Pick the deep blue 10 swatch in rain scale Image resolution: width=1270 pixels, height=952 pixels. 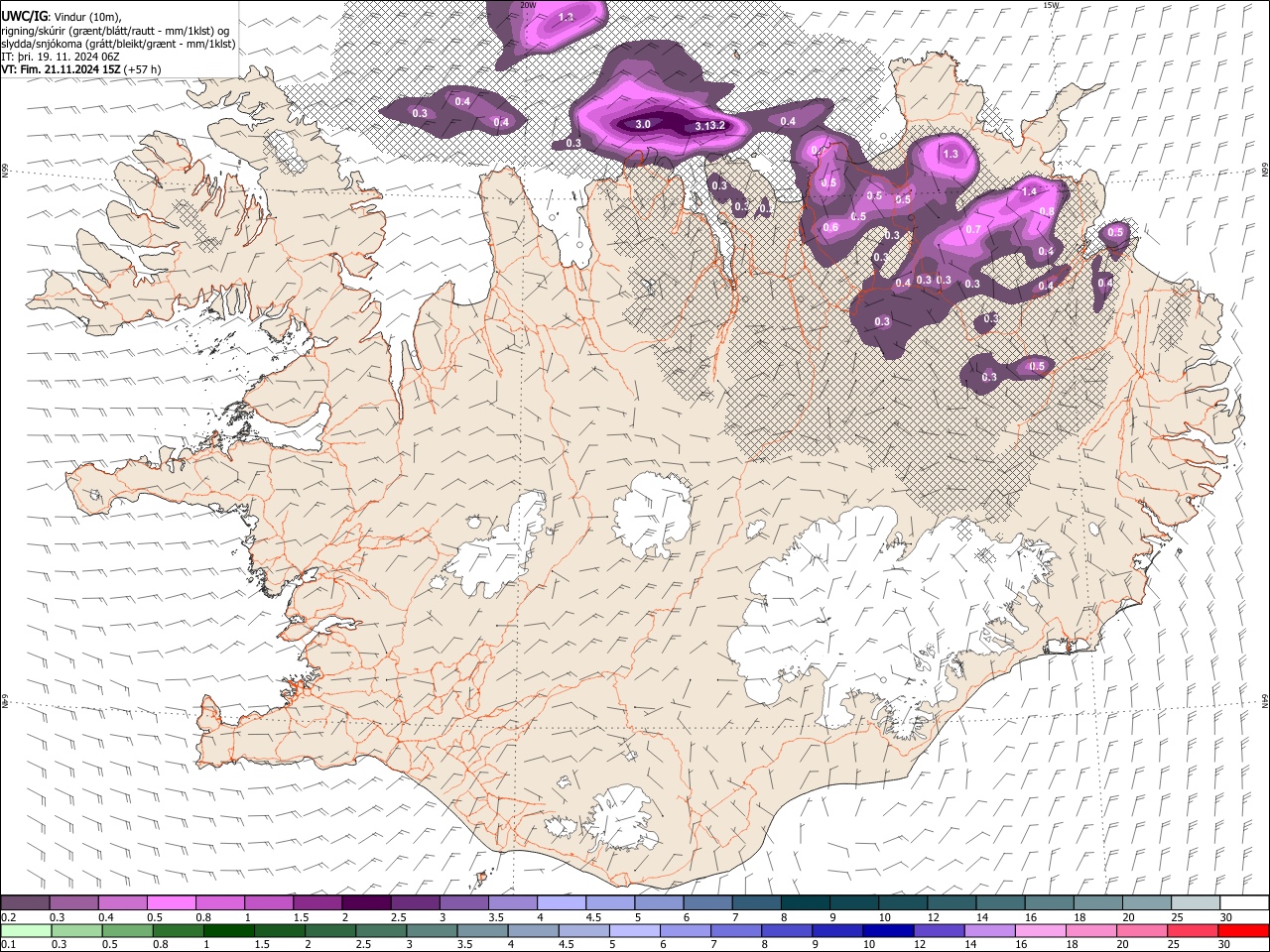[x=888, y=931]
